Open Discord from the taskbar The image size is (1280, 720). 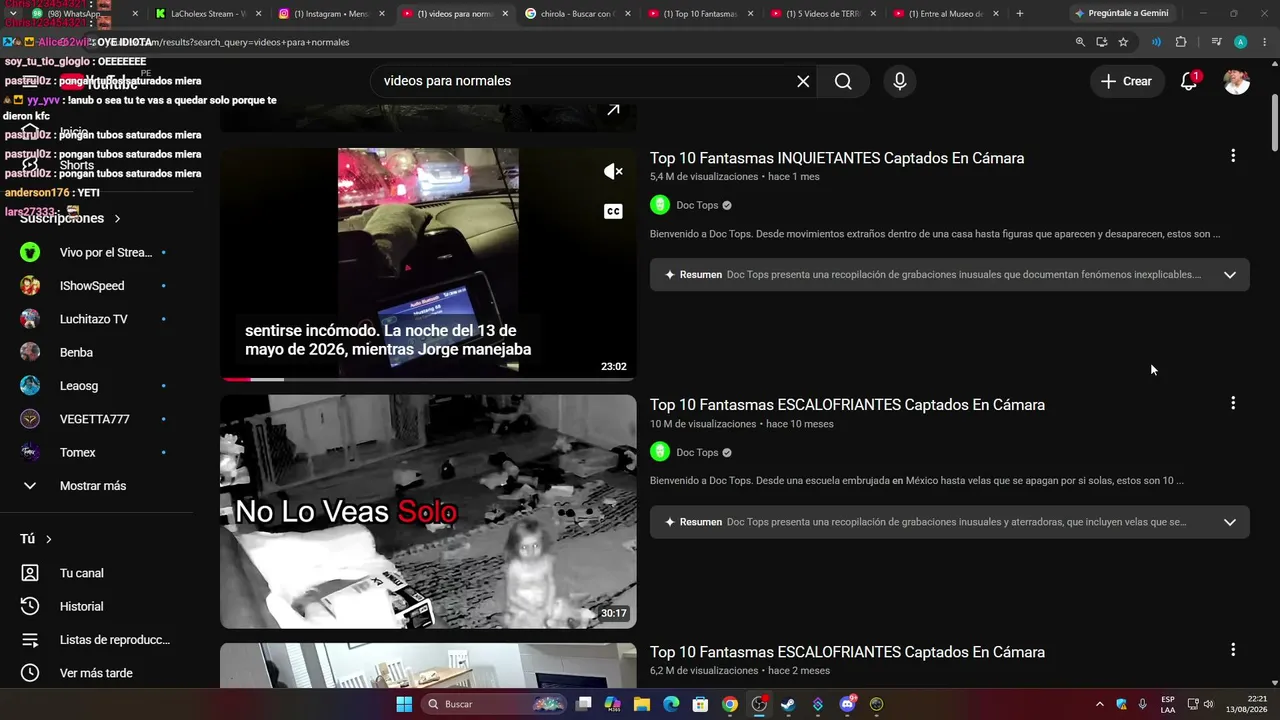click(848, 704)
